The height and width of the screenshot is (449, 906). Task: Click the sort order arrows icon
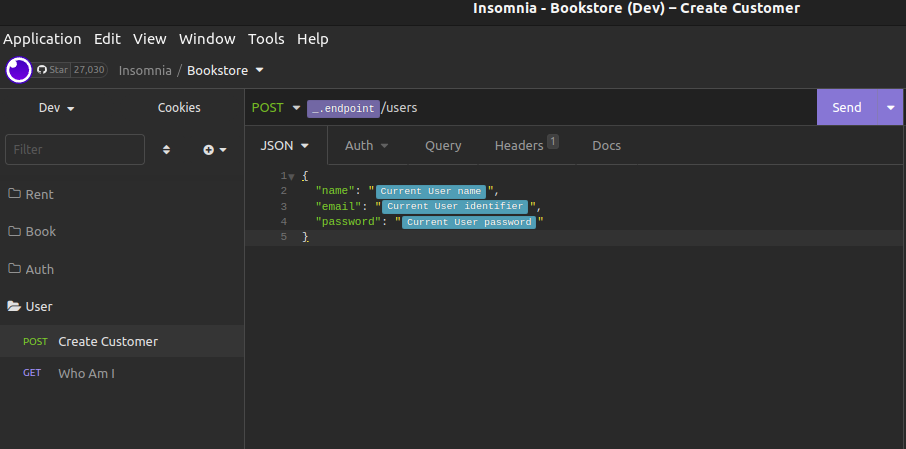pyautogui.click(x=166, y=150)
